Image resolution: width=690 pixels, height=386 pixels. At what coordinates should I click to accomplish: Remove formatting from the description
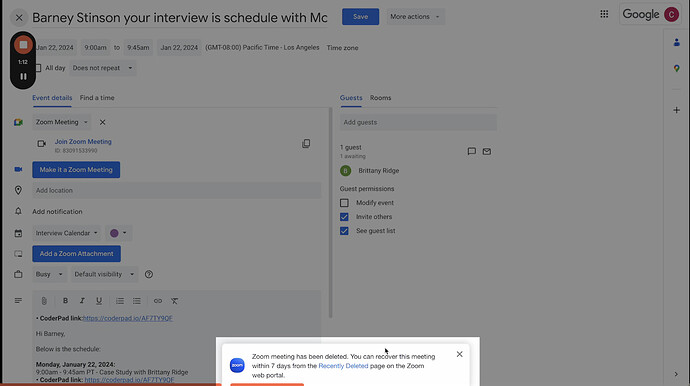(175, 301)
